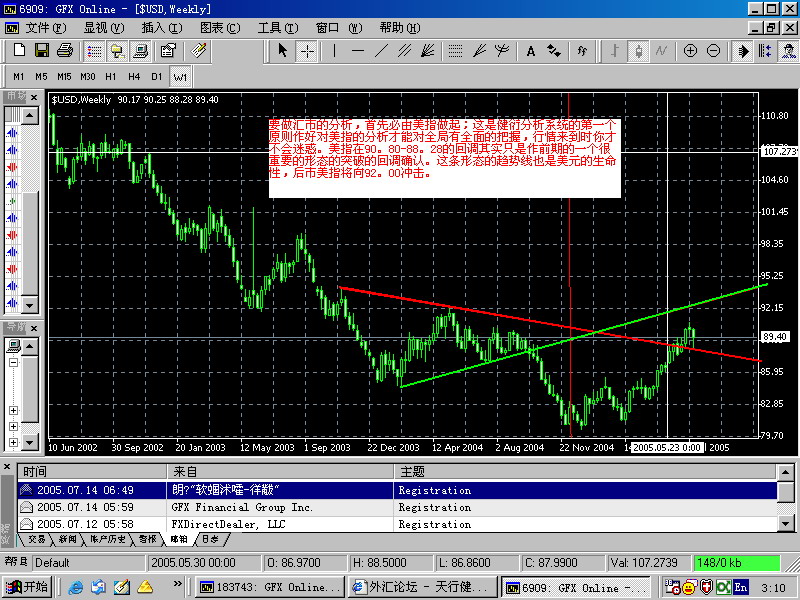Viewport: 800px width, 600px height.
Task: Select the equidistant channel tool
Action: pos(405,51)
